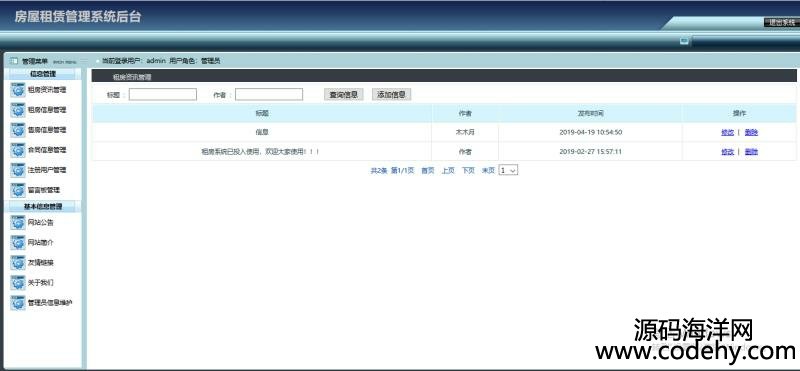
Task: Click the gear icon beside 租房信息管理
Action: tap(18, 110)
